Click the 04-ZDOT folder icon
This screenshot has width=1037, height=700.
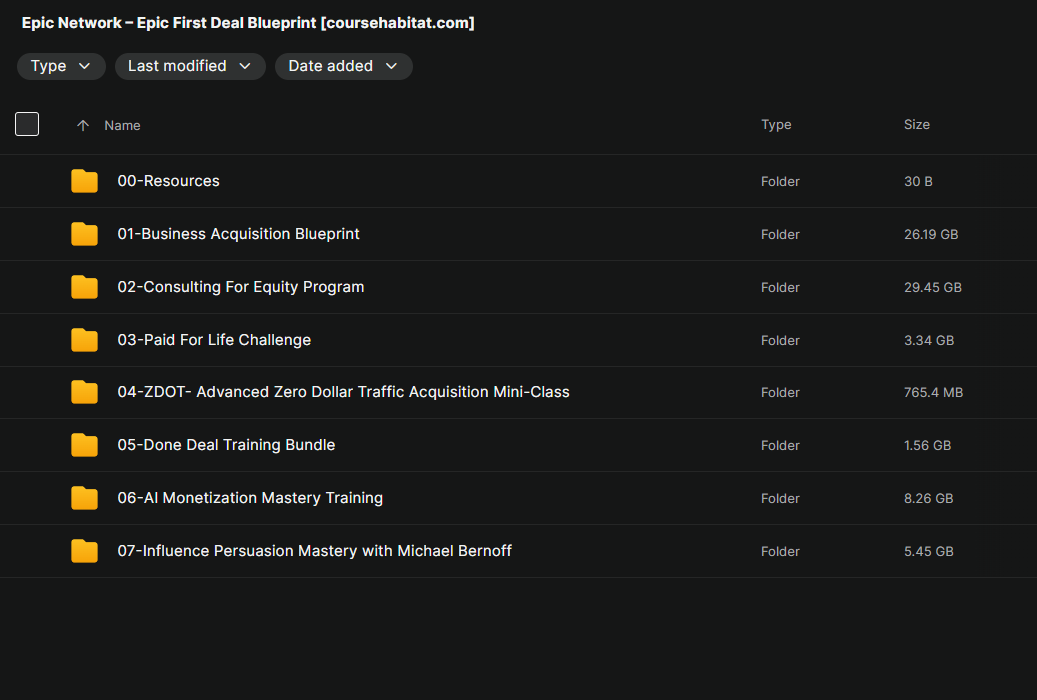[84, 392]
